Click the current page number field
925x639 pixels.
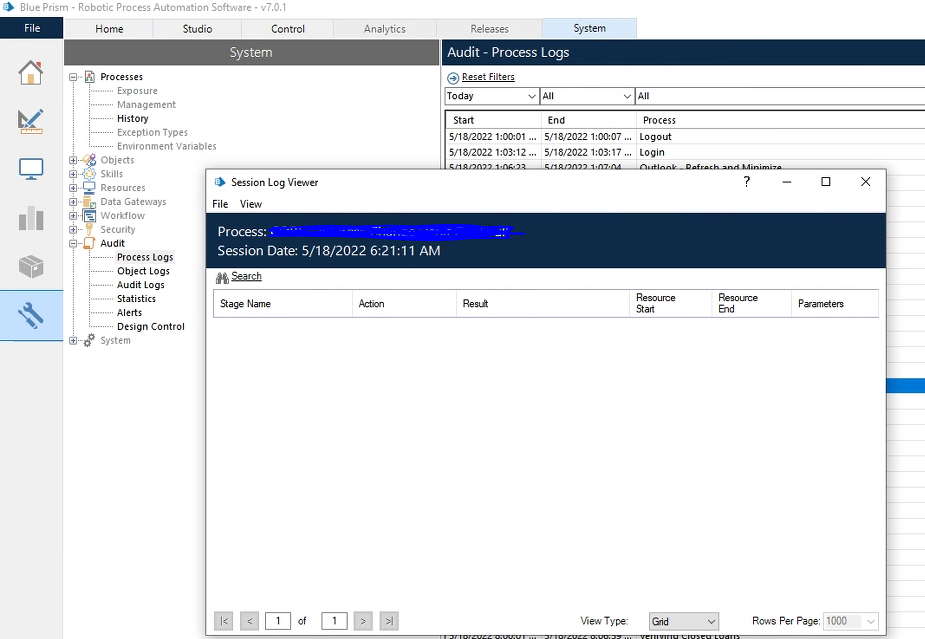pos(278,621)
